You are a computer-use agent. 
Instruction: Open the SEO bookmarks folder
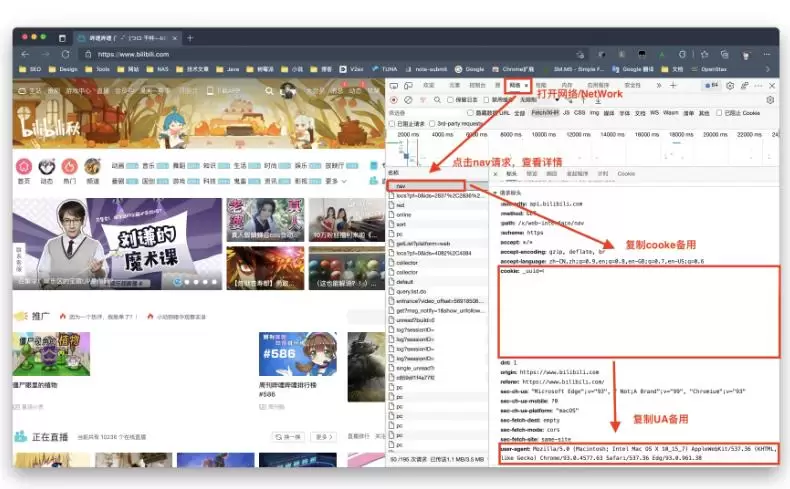30,69
